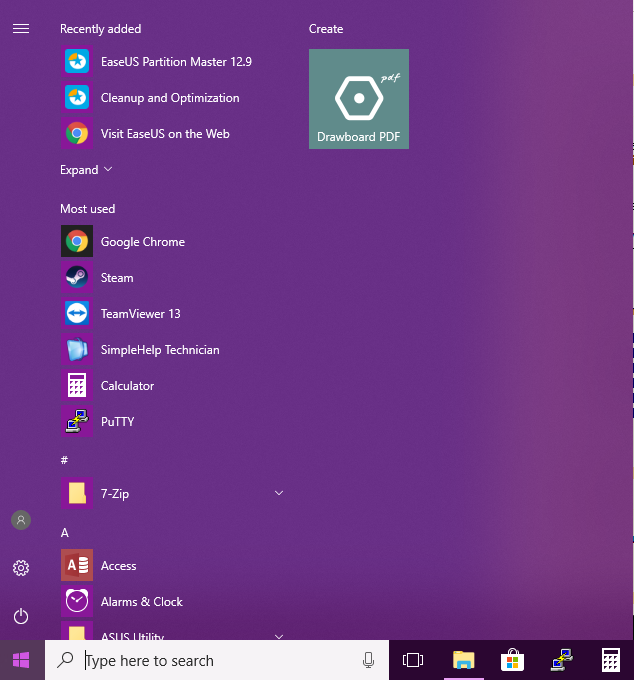Image resolution: width=634 pixels, height=680 pixels.
Task: Click the '#' letter header
Action: (64, 460)
